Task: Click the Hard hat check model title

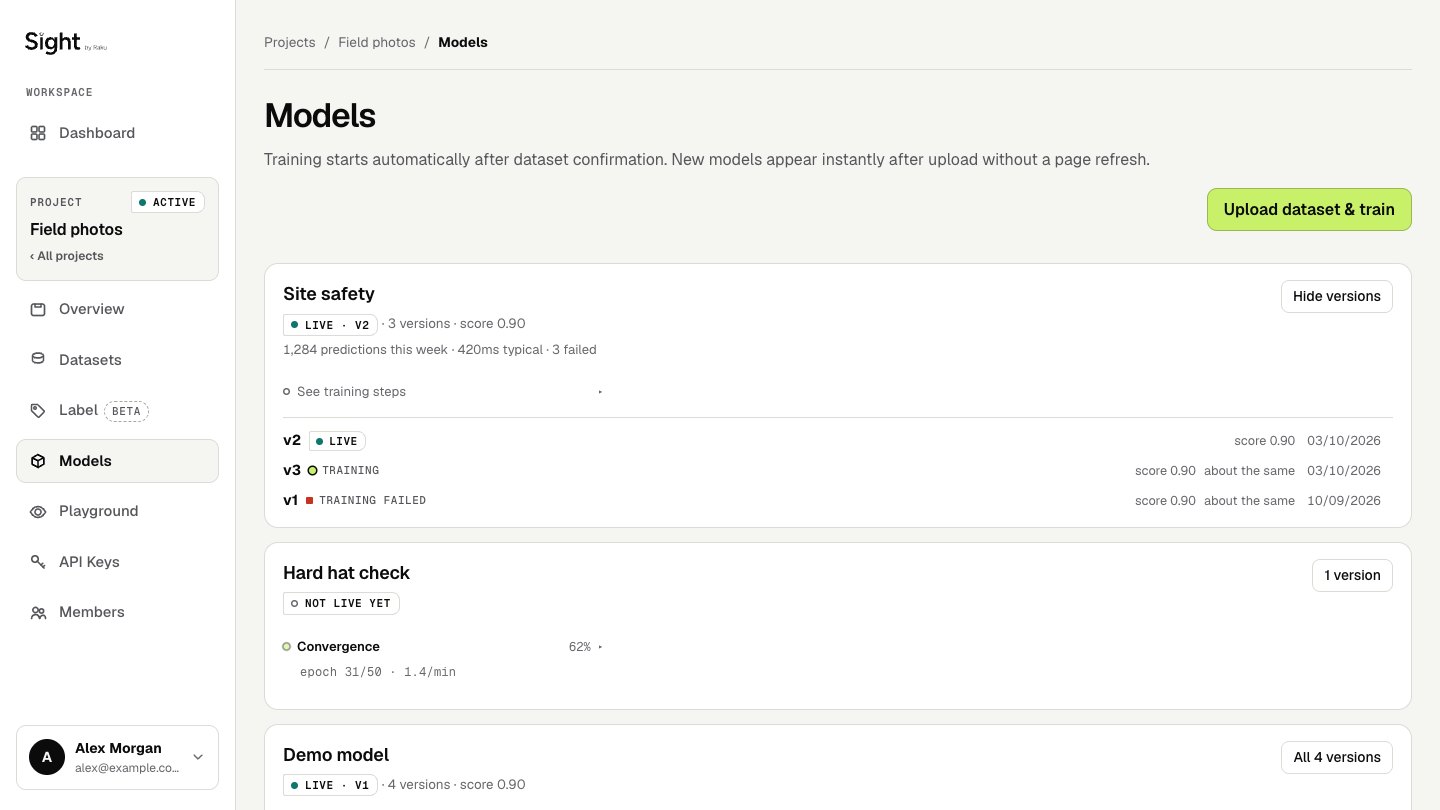Action: (x=347, y=573)
